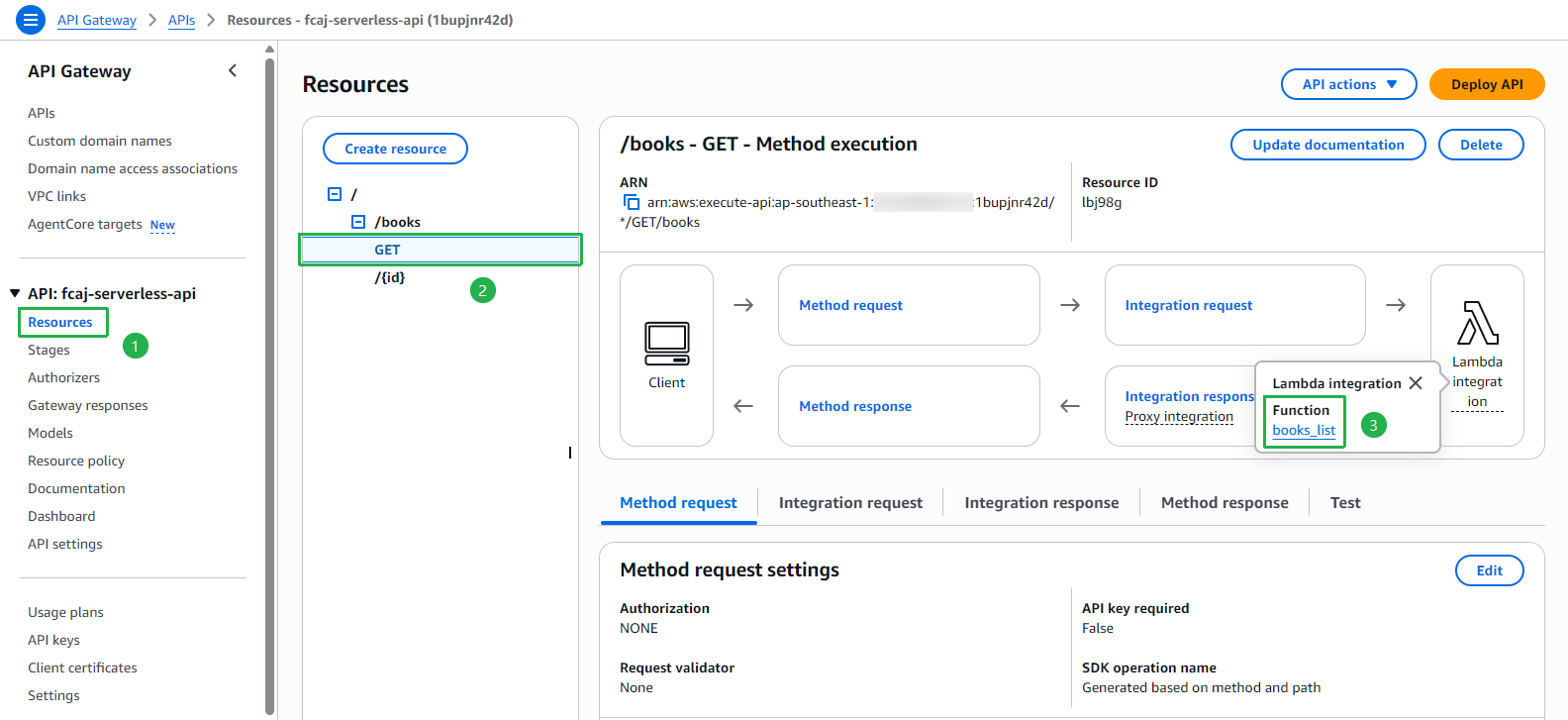Click the New badge beside AgentCore targets
1568x720 pixels.
pos(162,225)
